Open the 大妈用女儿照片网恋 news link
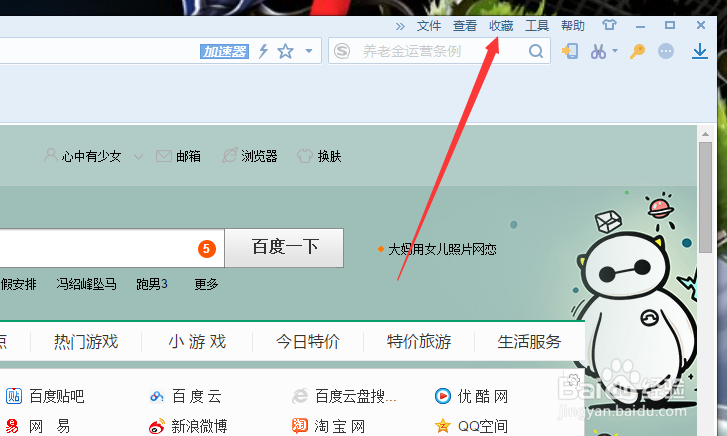The width and height of the screenshot is (727, 436). 442,250
